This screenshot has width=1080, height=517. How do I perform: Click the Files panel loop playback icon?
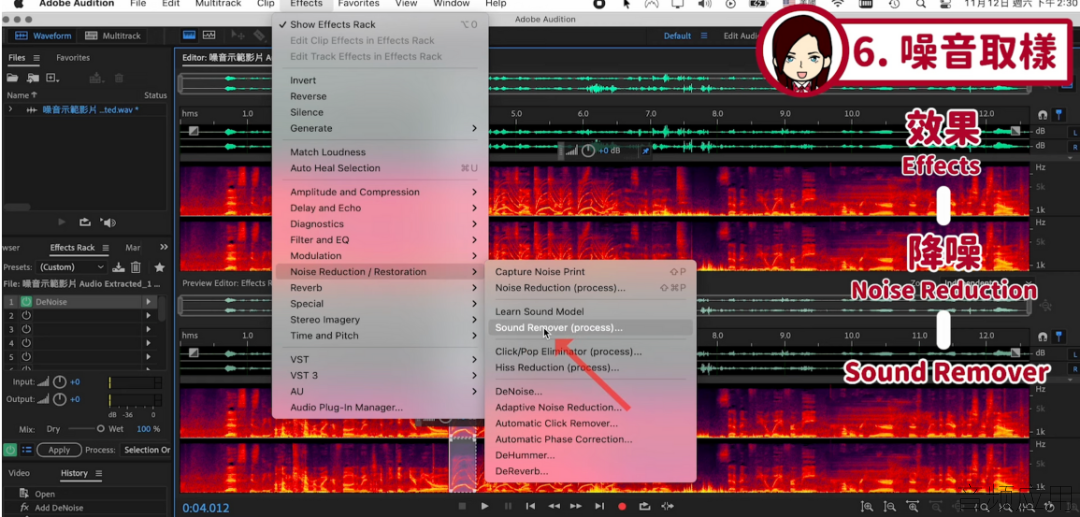85,222
